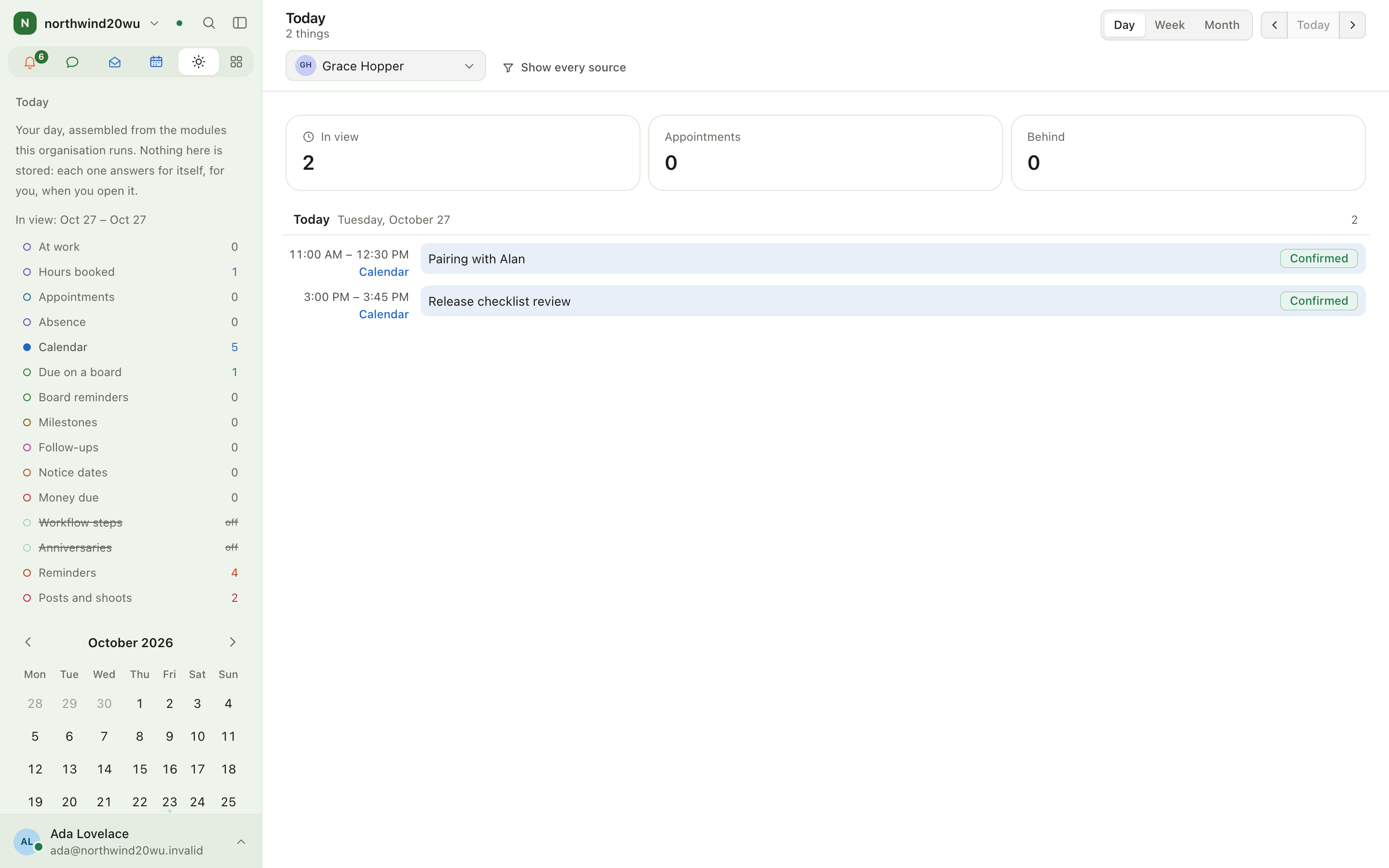The height and width of the screenshot is (868, 1389).
Task: Click the northwind20wu N logo
Action: tap(25, 23)
